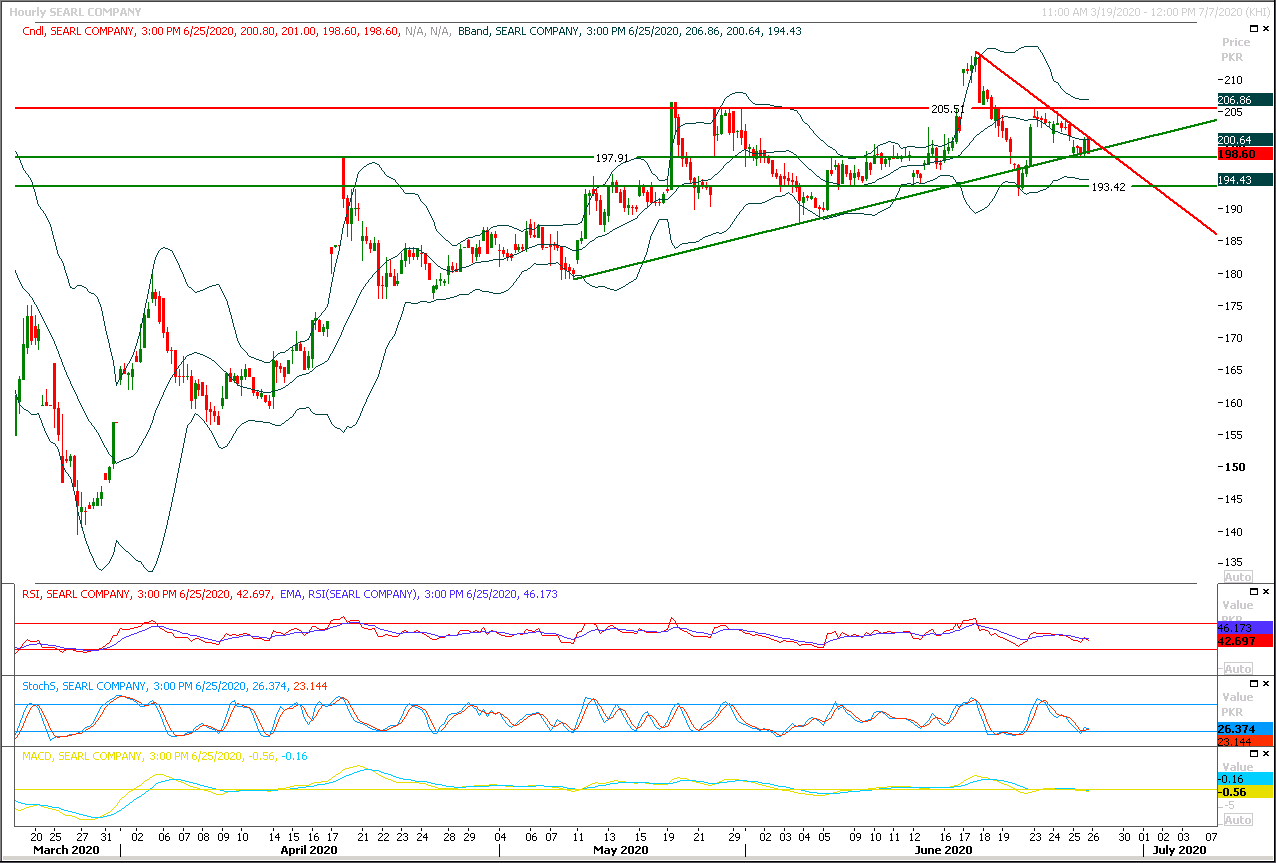The height and width of the screenshot is (863, 1276).
Task: Click Auto scale button in RSI panel
Action: (x=1237, y=668)
